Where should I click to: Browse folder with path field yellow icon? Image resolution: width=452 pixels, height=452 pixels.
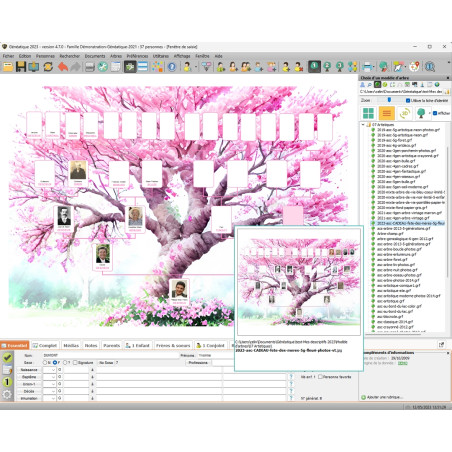click(447, 91)
